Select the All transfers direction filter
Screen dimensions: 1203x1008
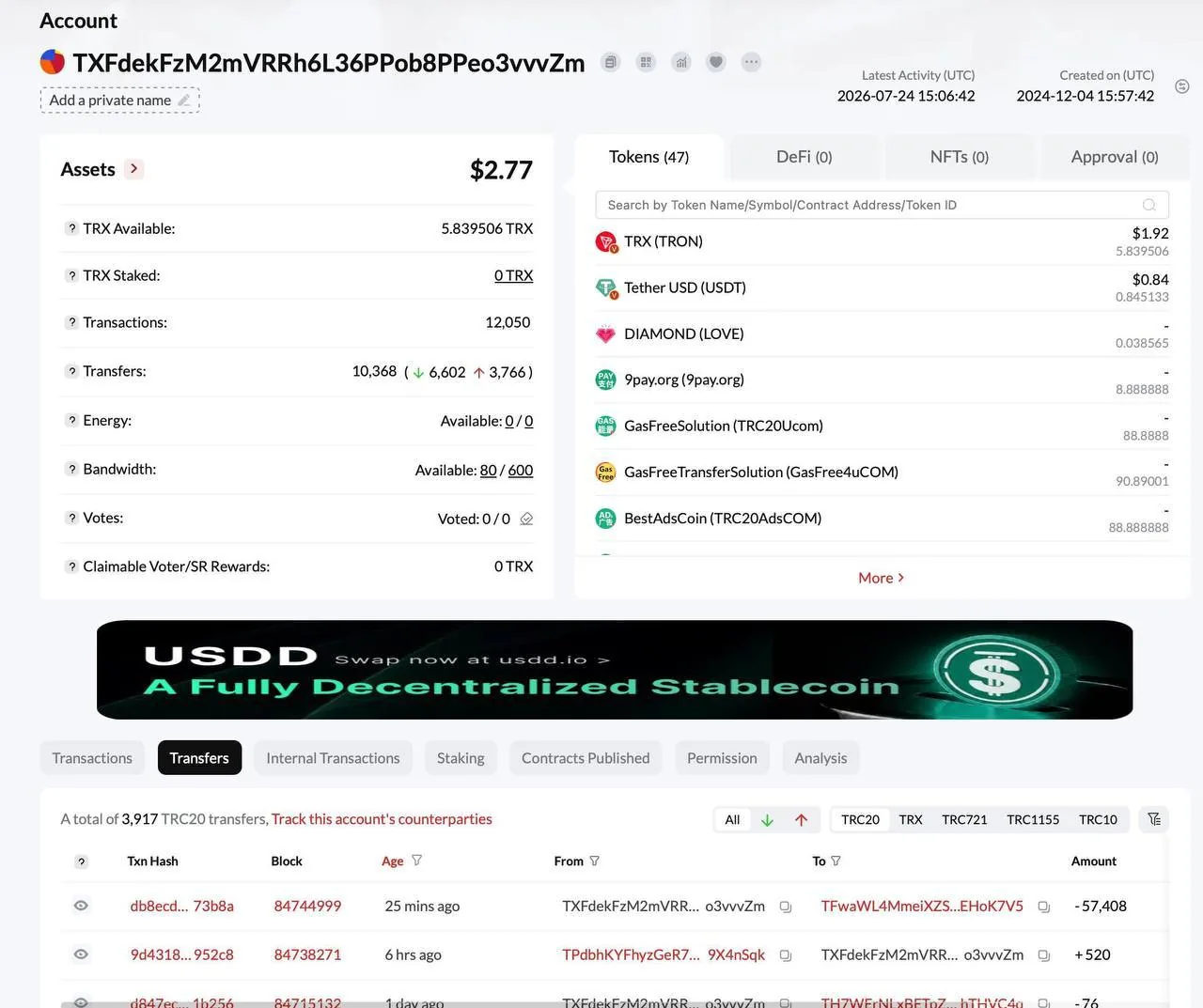click(x=732, y=820)
